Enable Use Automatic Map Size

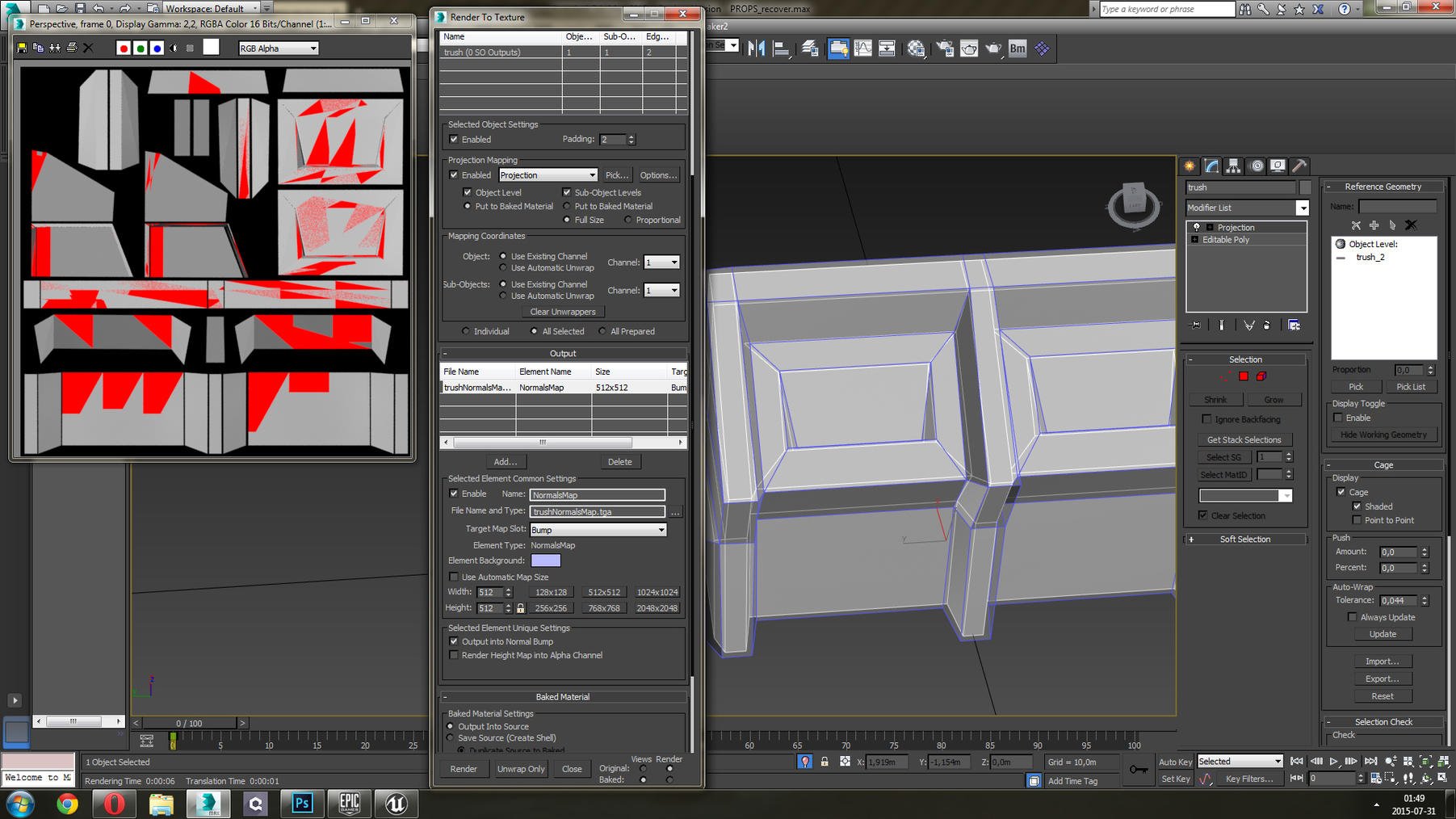454,577
